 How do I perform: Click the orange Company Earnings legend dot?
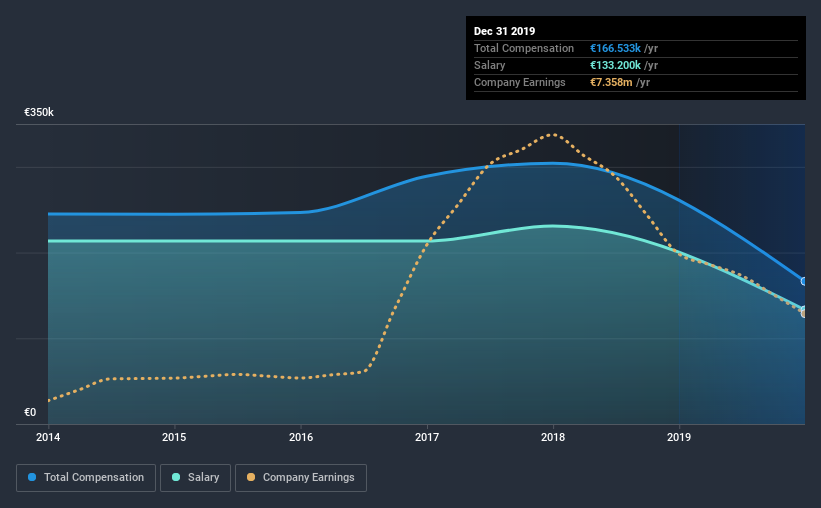[x=251, y=477]
